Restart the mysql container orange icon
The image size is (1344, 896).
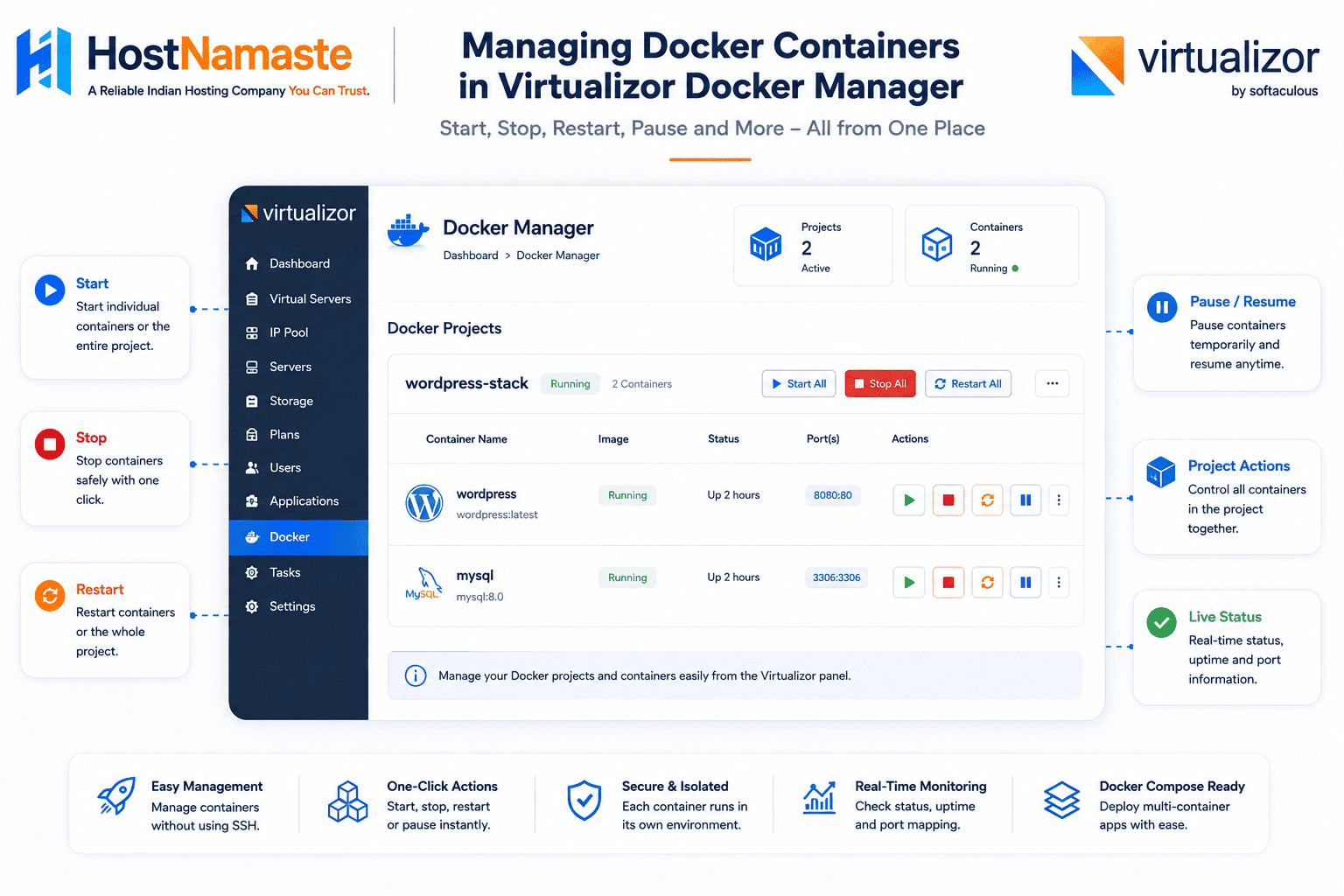pyautogui.click(x=987, y=582)
